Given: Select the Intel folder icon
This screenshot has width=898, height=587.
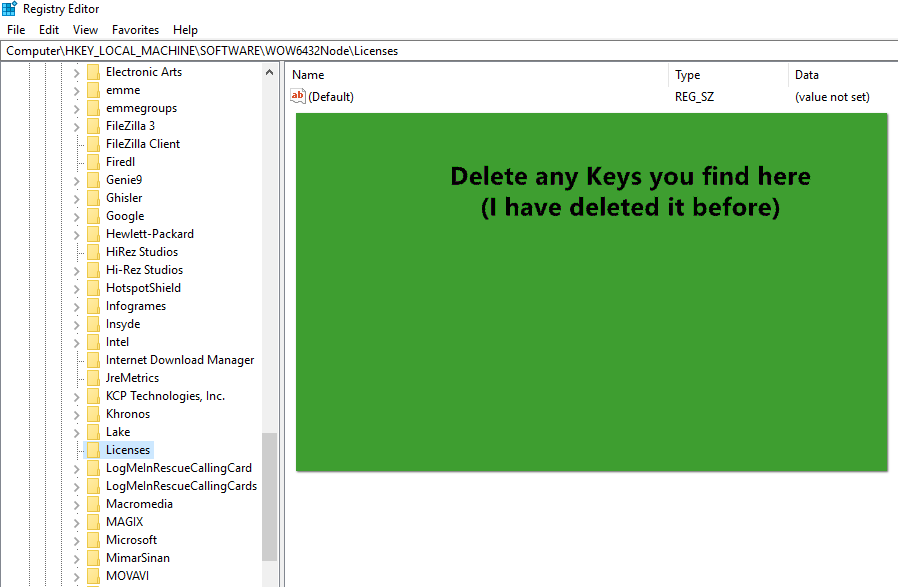Looking at the screenshot, I should pyautogui.click(x=93, y=342).
